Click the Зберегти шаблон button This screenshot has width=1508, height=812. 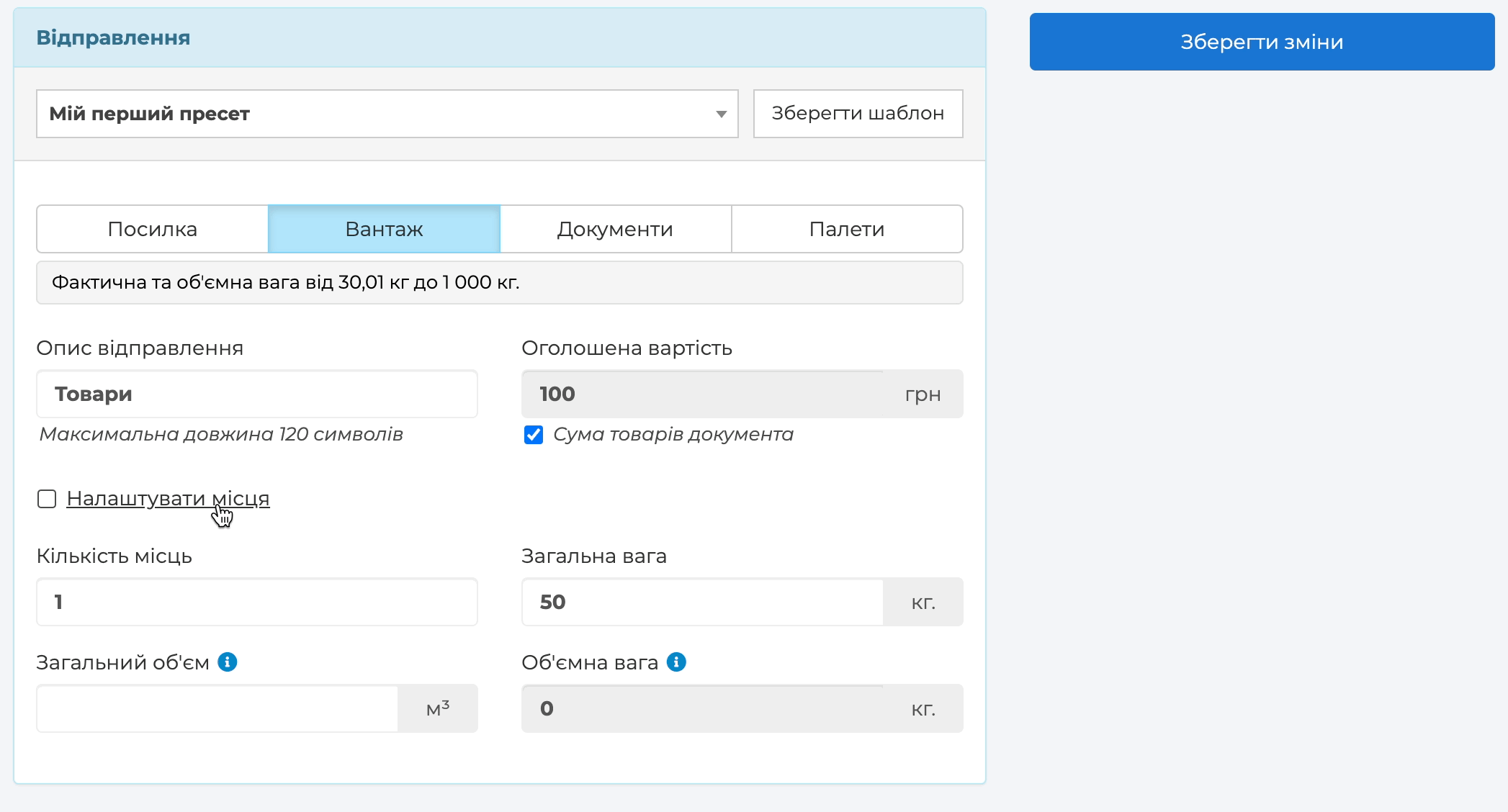858,114
